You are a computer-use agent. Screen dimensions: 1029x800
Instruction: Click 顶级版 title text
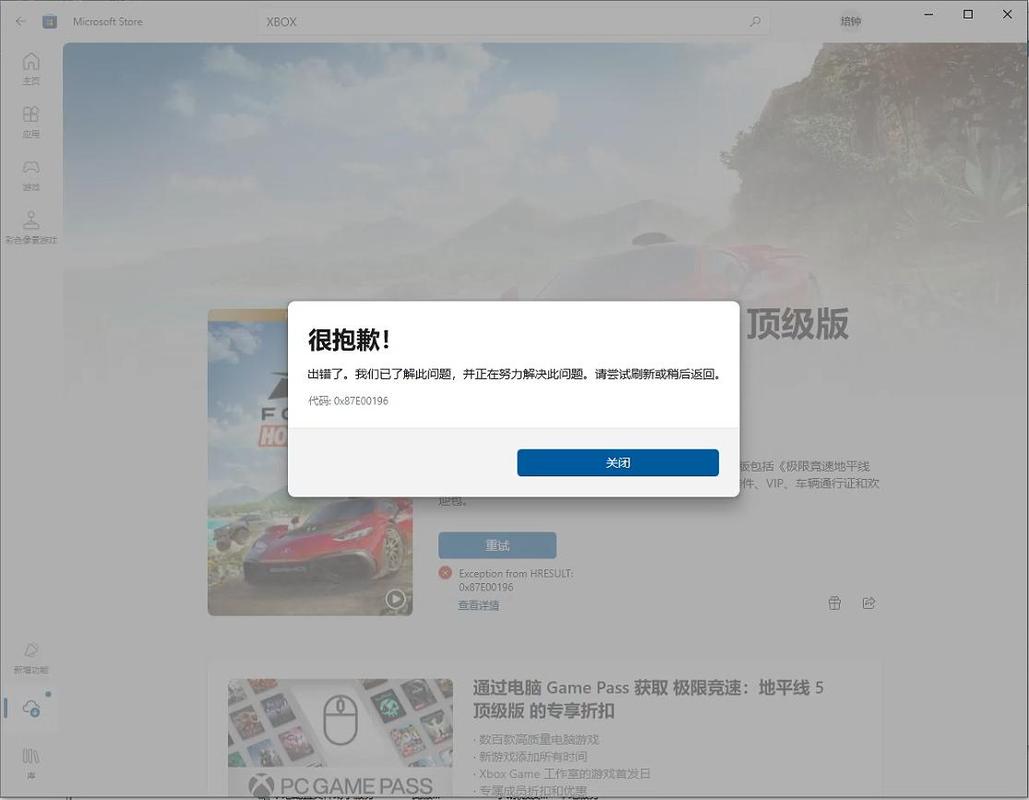pos(796,324)
